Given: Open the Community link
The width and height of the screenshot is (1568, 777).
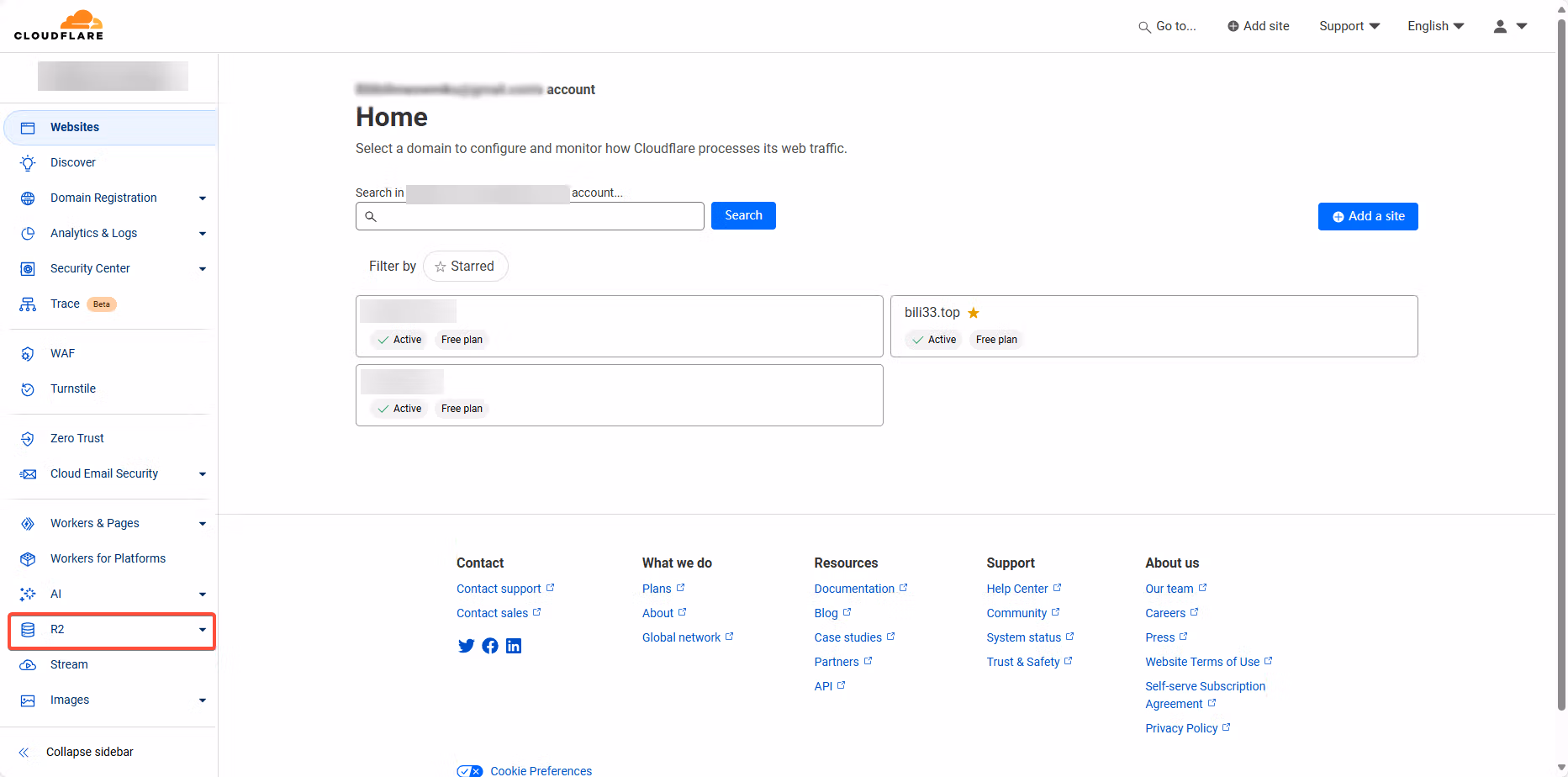Looking at the screenshot, I should pos(1023,613).
